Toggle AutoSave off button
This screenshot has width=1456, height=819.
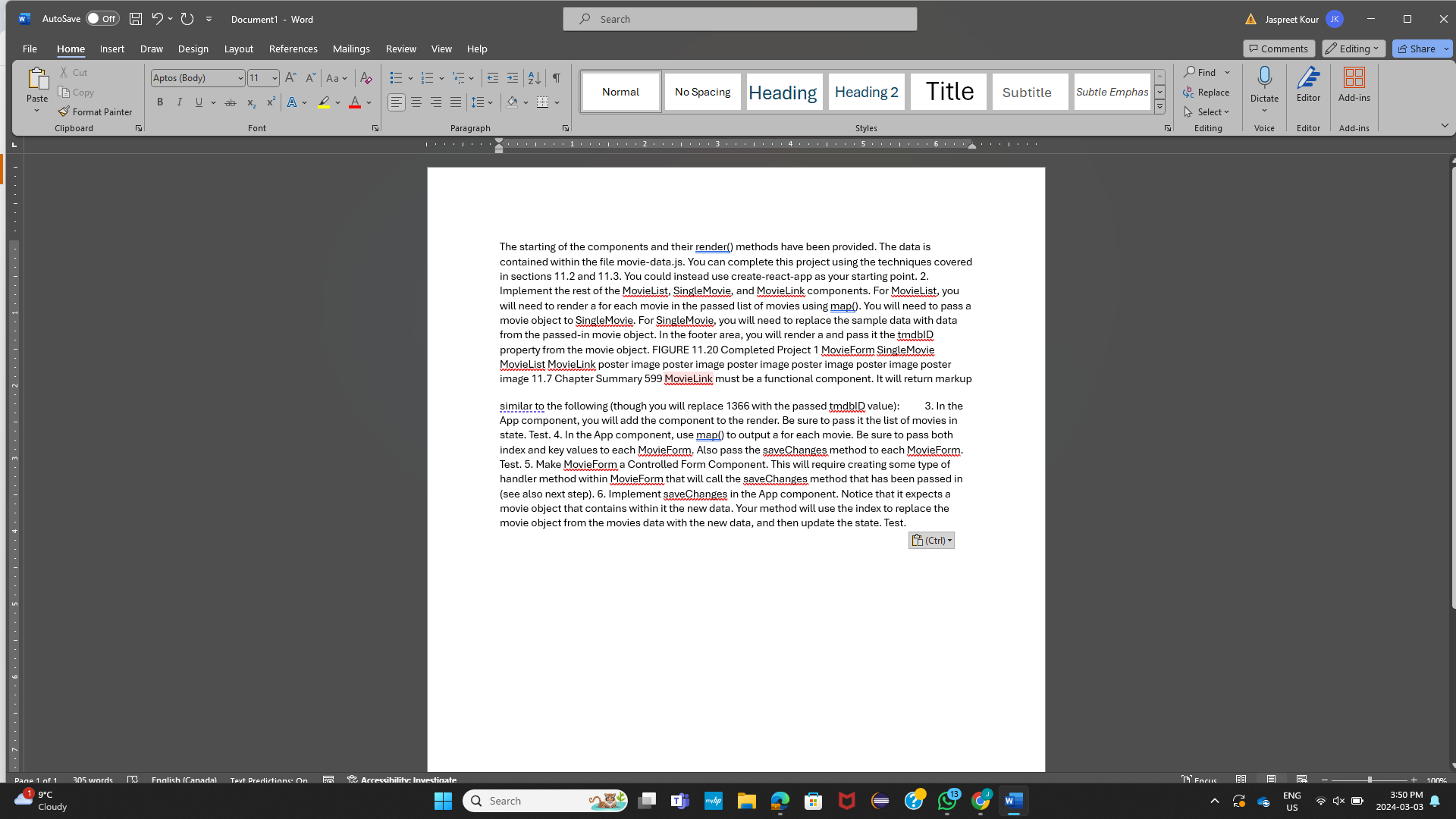pyautogui.click(x=101, y=18)
